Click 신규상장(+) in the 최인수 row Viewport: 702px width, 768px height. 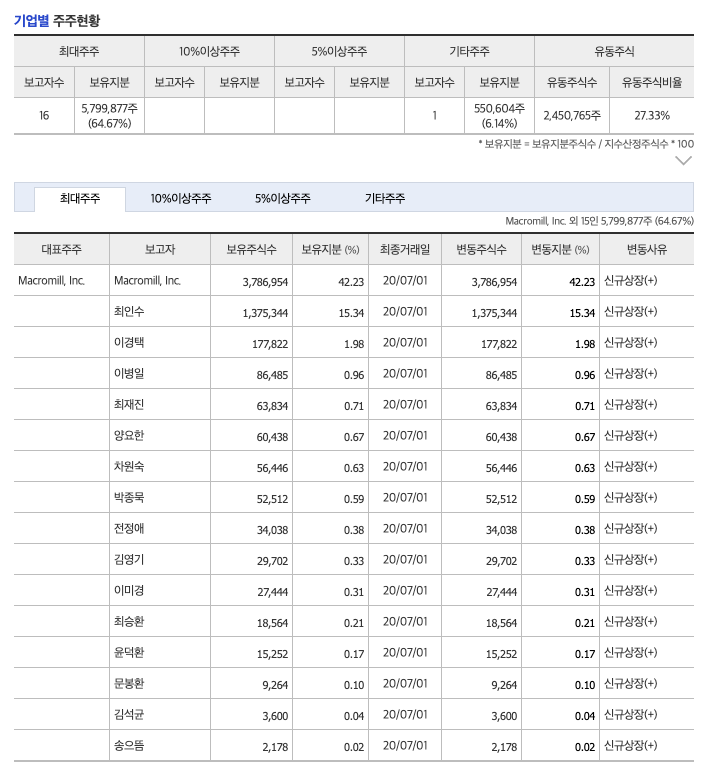pos(630,312)
